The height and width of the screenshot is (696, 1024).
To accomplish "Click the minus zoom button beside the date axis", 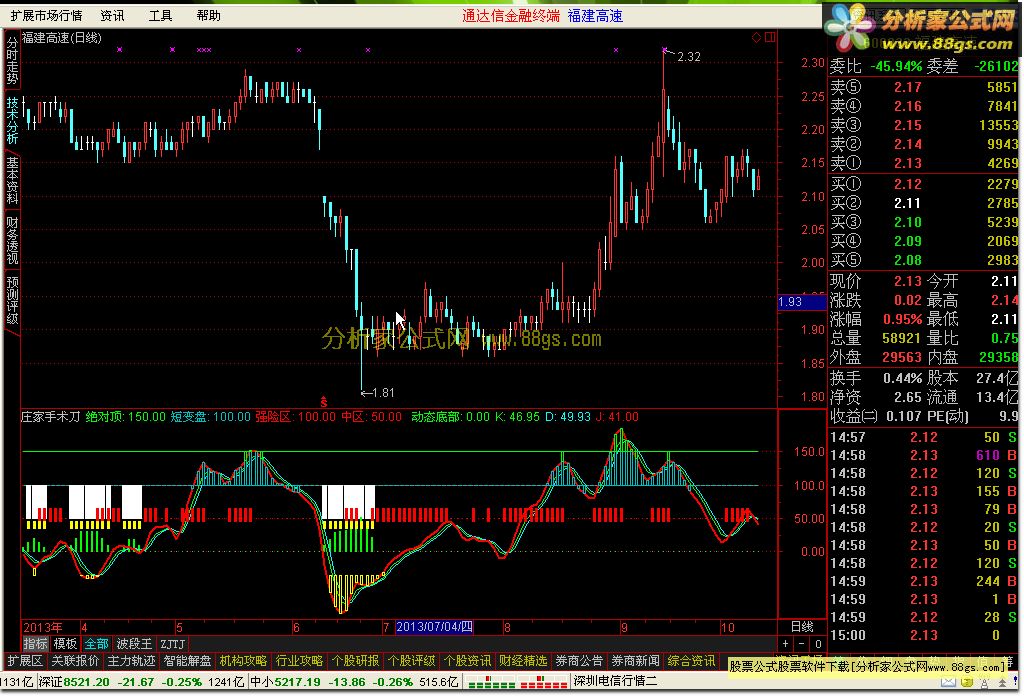I will point(801,644).
